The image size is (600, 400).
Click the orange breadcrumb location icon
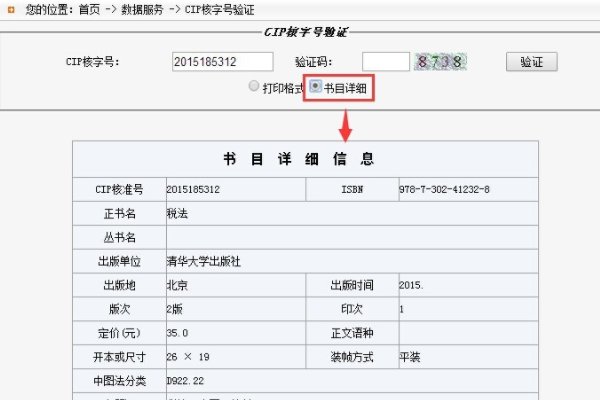coord(11,10)
